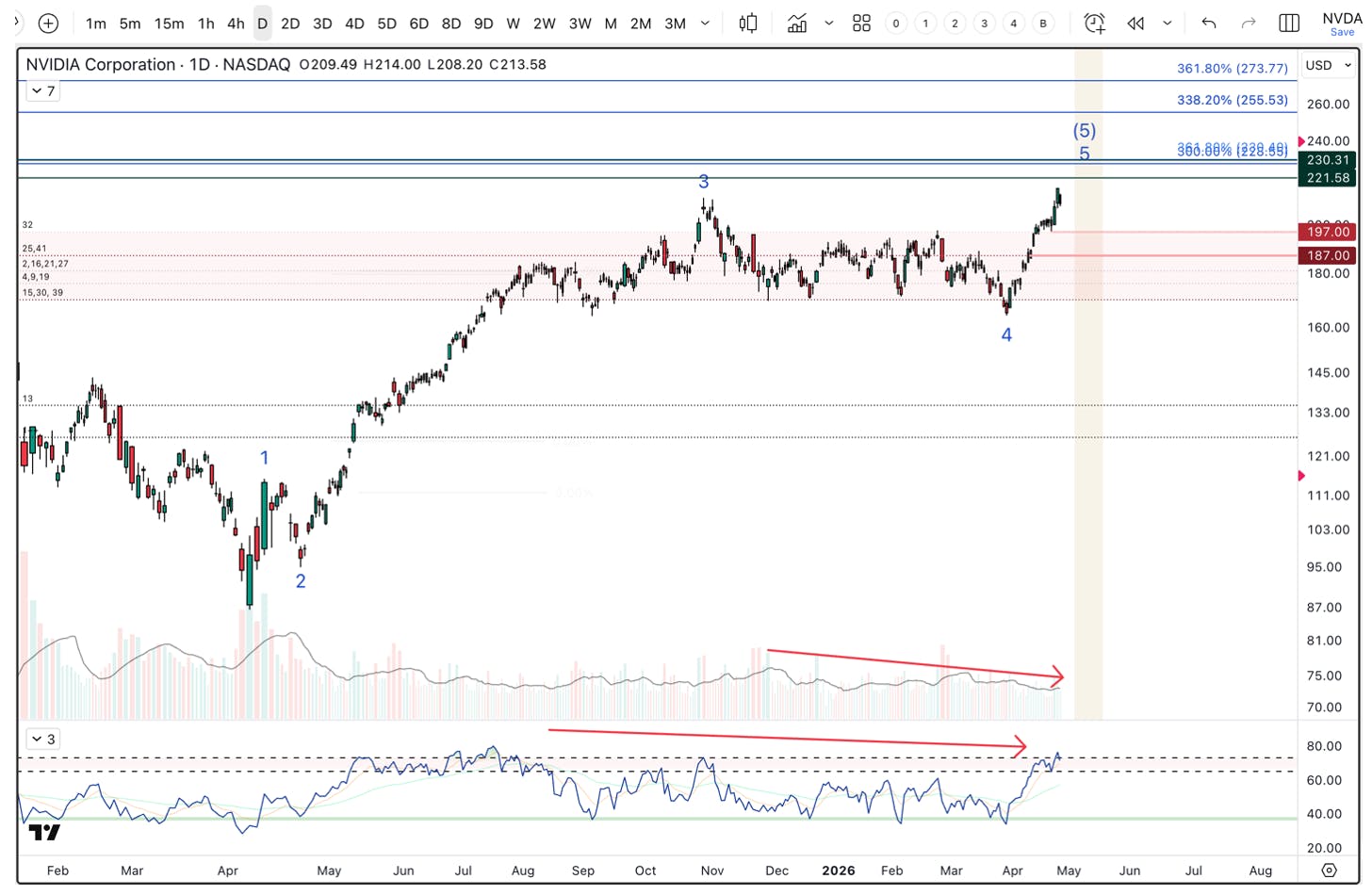Select the (5) wave label on chart
Screen dimensions: 1372x895
pyautogui.click(x=1085, y=131)
